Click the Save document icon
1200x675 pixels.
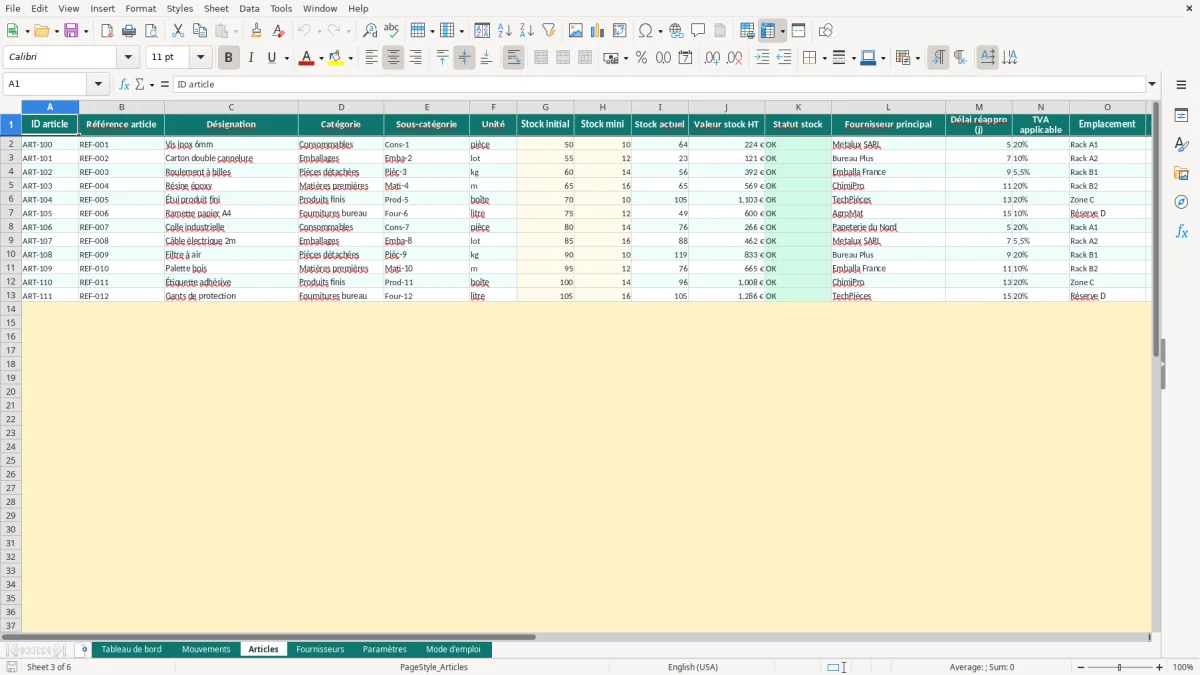pyautogui.click(x=71, y=31)
